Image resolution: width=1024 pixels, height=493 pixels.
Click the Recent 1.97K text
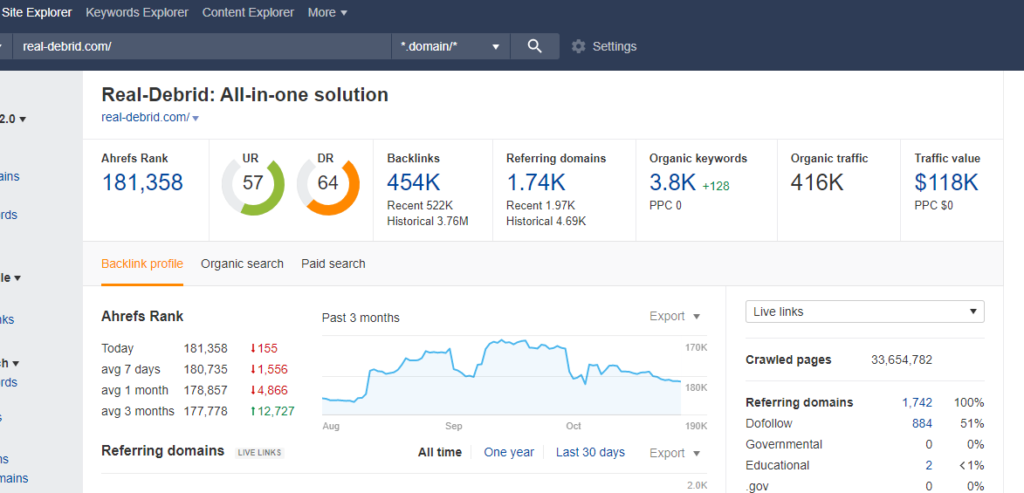point(541,206)
